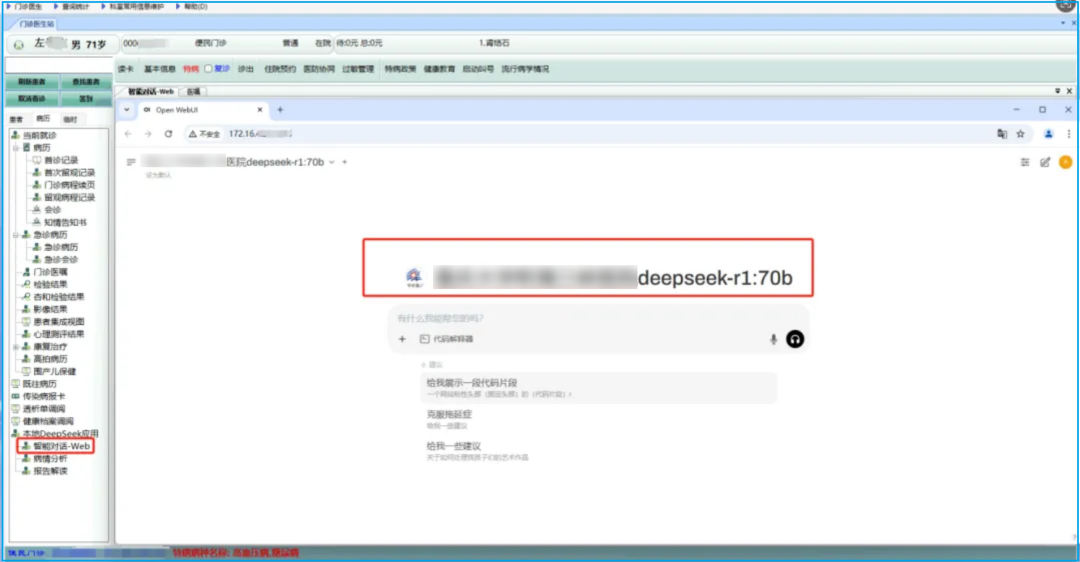Open 病情分析 in the sidebar tree
This screenshot has height=562, width=1080.
pos(50,458)
